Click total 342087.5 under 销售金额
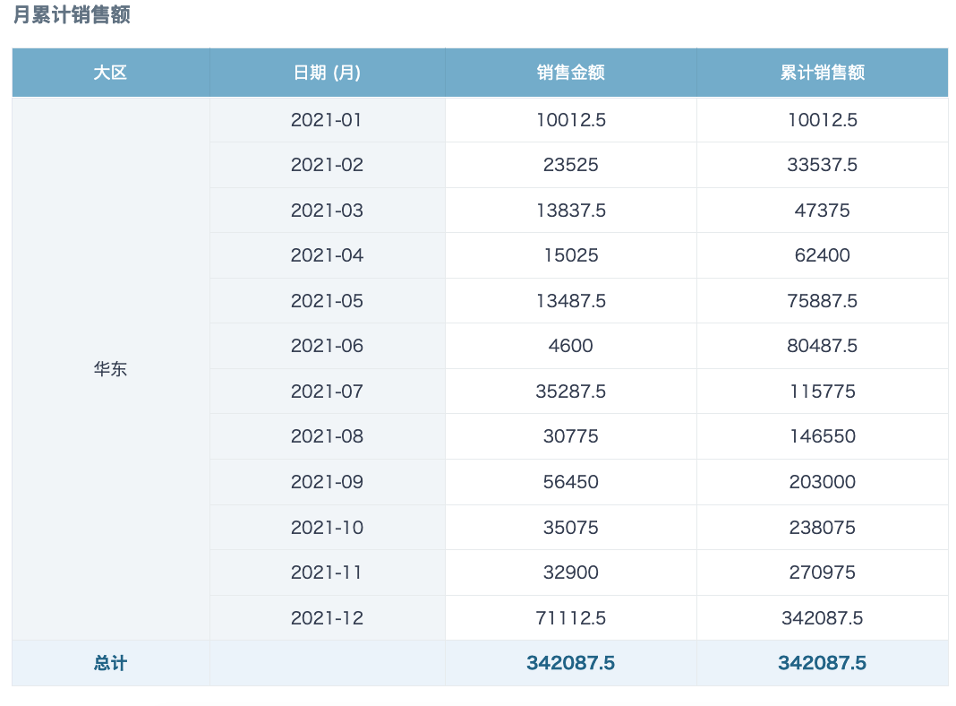Screen dimensions: 956x706 click(571, 663)
